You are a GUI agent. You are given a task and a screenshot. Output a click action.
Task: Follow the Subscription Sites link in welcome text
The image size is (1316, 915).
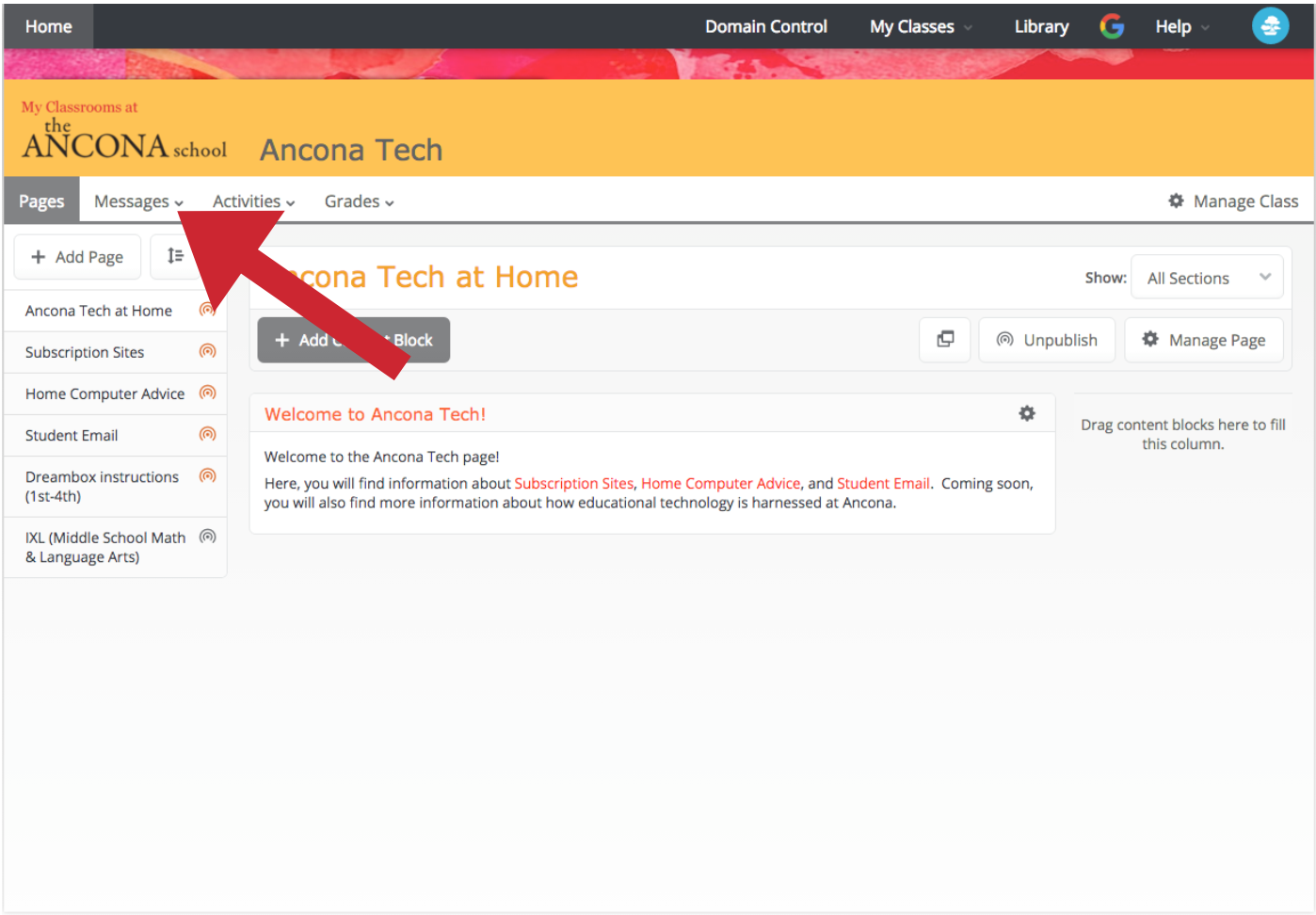pyautogui.click(x=574, y=483)
